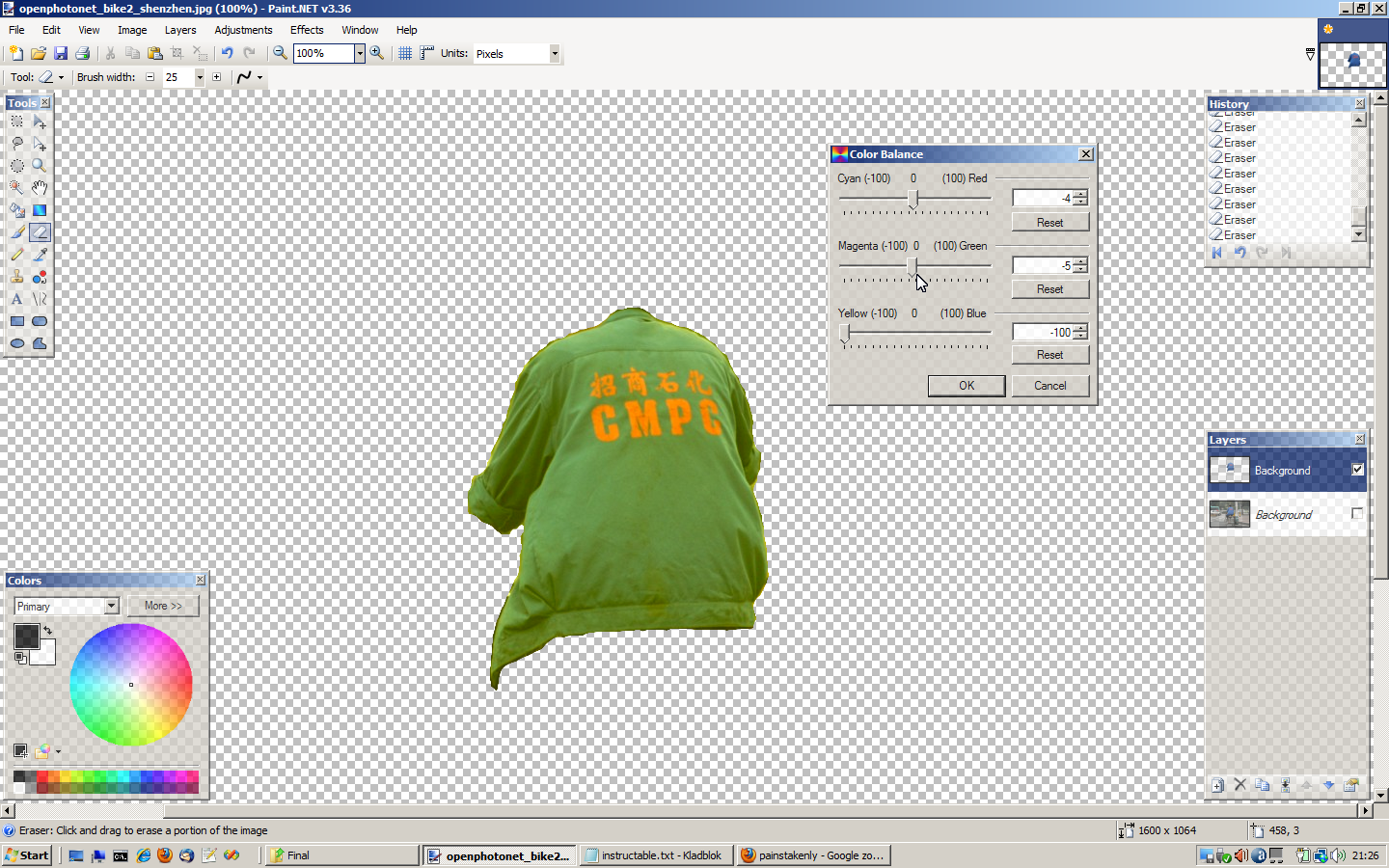
Task: Select the Magic Wand tool
Action: (x=16, y=187)
